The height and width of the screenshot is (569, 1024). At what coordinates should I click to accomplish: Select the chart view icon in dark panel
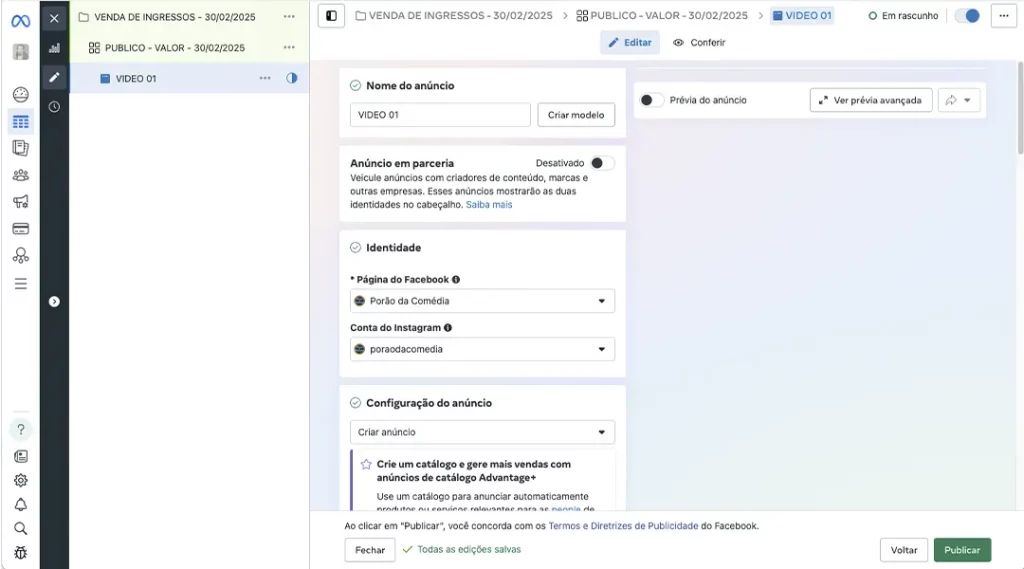54,48
